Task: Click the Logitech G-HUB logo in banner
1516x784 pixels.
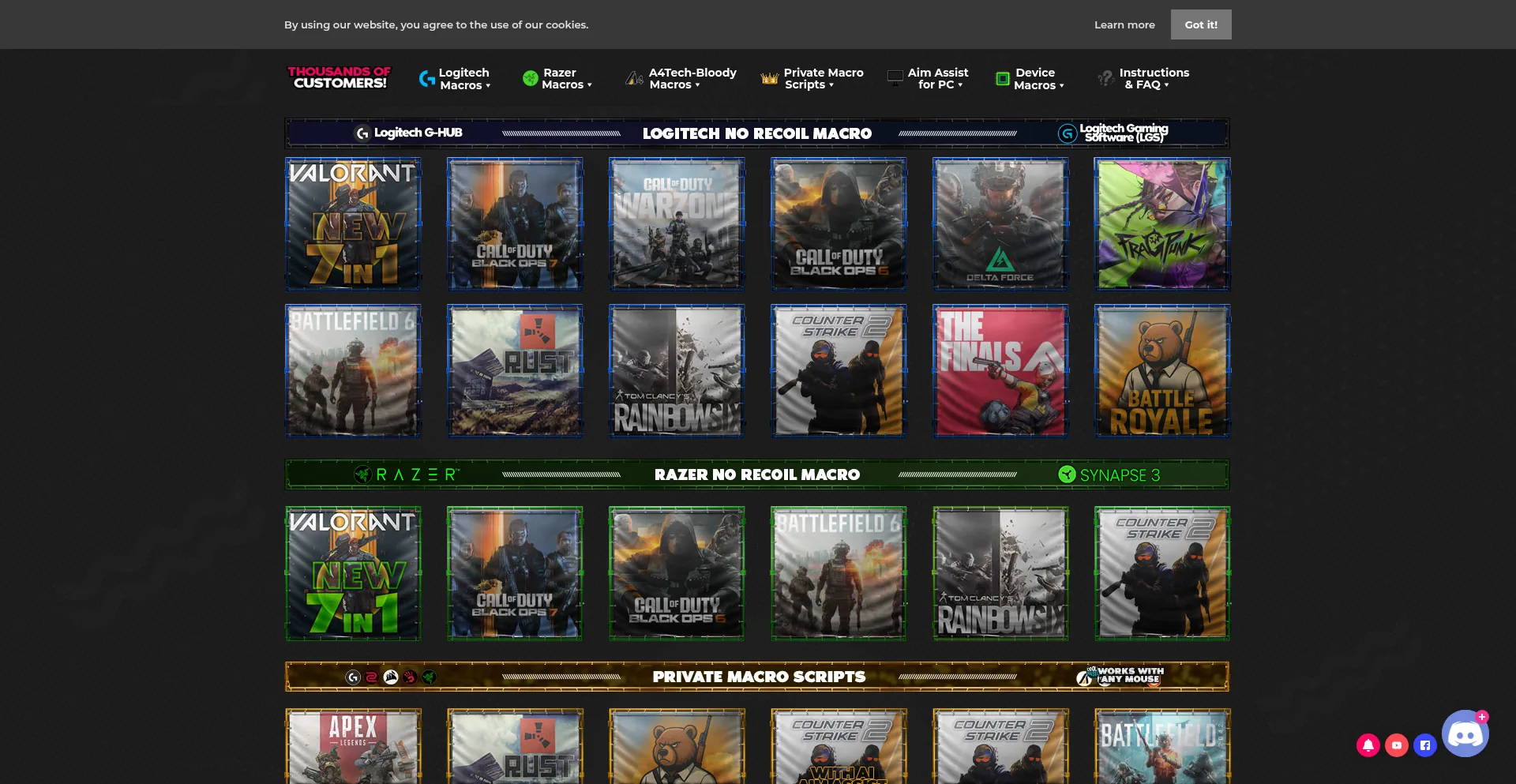Action: tap(409, 133)
